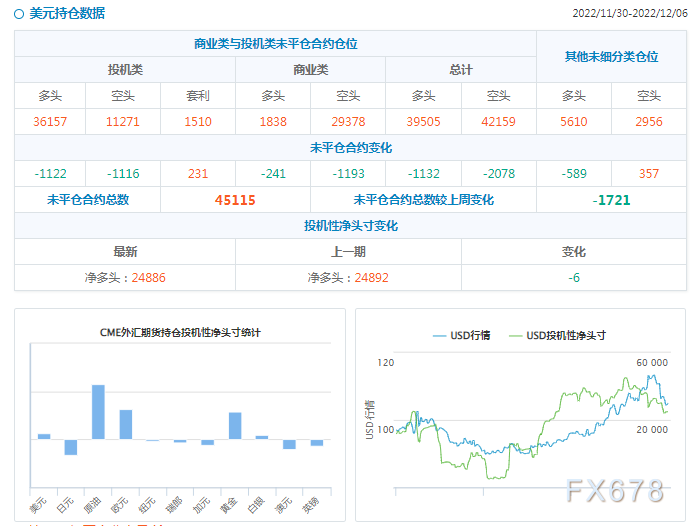Click the circle icon beside 美元持仓数据
The height and width of the screenshot is (526, 694).
pyautogui.click(x=19, y=14)
